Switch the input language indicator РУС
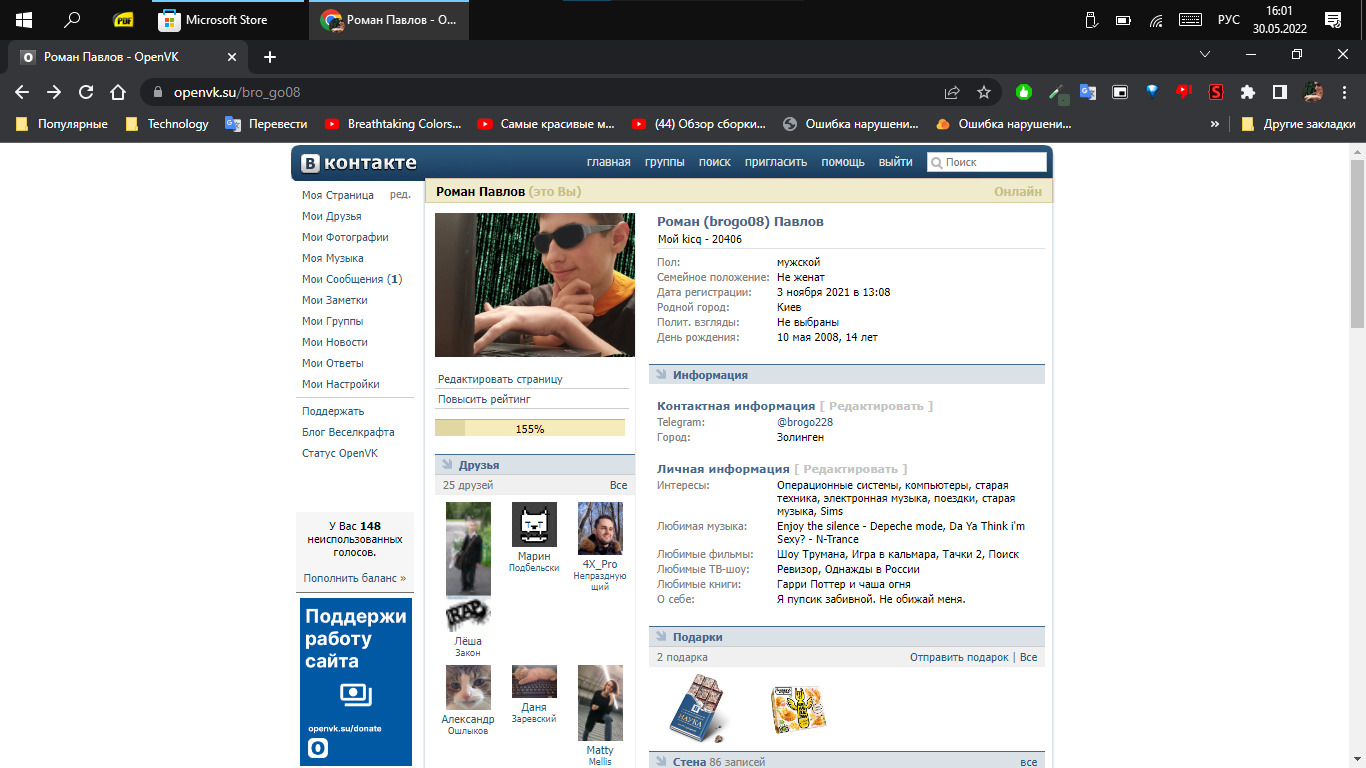Image resolution: width=1366 pixels, height=768 pixels. pos(1229,20)
